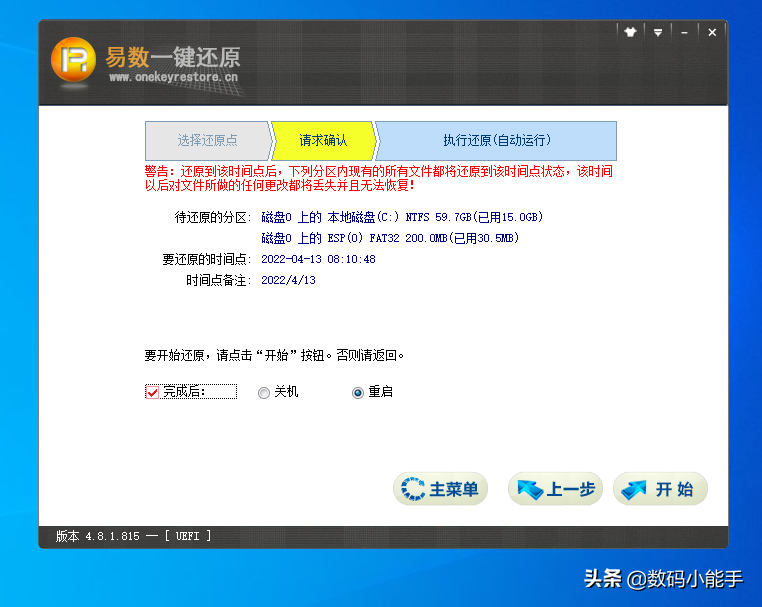
Task: Click the 本地磁盘(C:) NTFS partition entry
Action: click(x=401, y=217)
